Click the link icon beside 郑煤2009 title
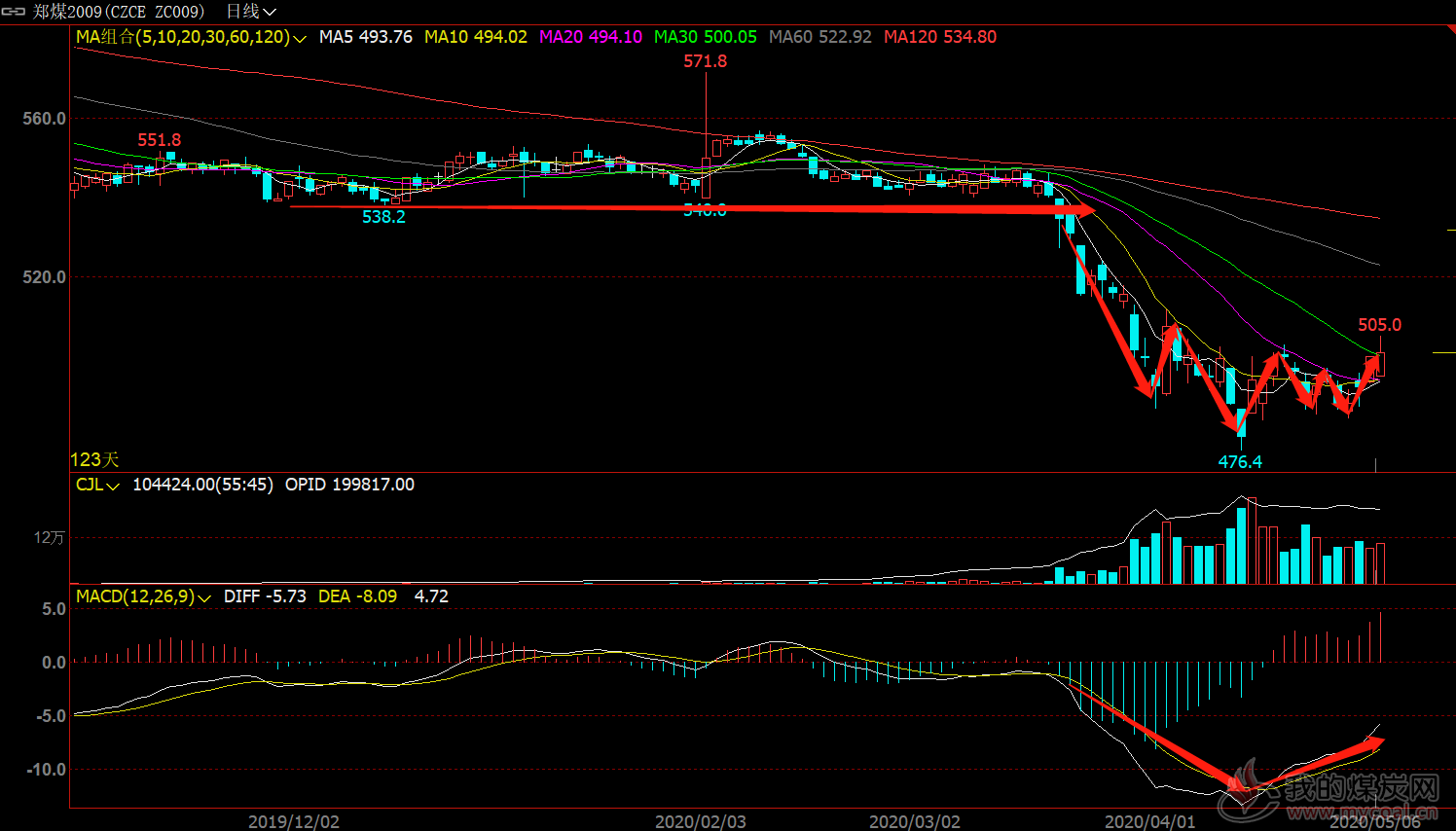This screenshot has height=831, width=1456. coord(13,12)
